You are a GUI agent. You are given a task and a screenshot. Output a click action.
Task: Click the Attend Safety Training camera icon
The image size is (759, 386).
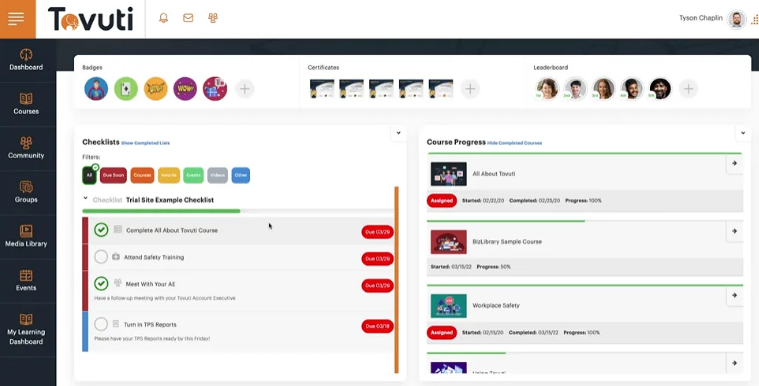click(116, 257)
